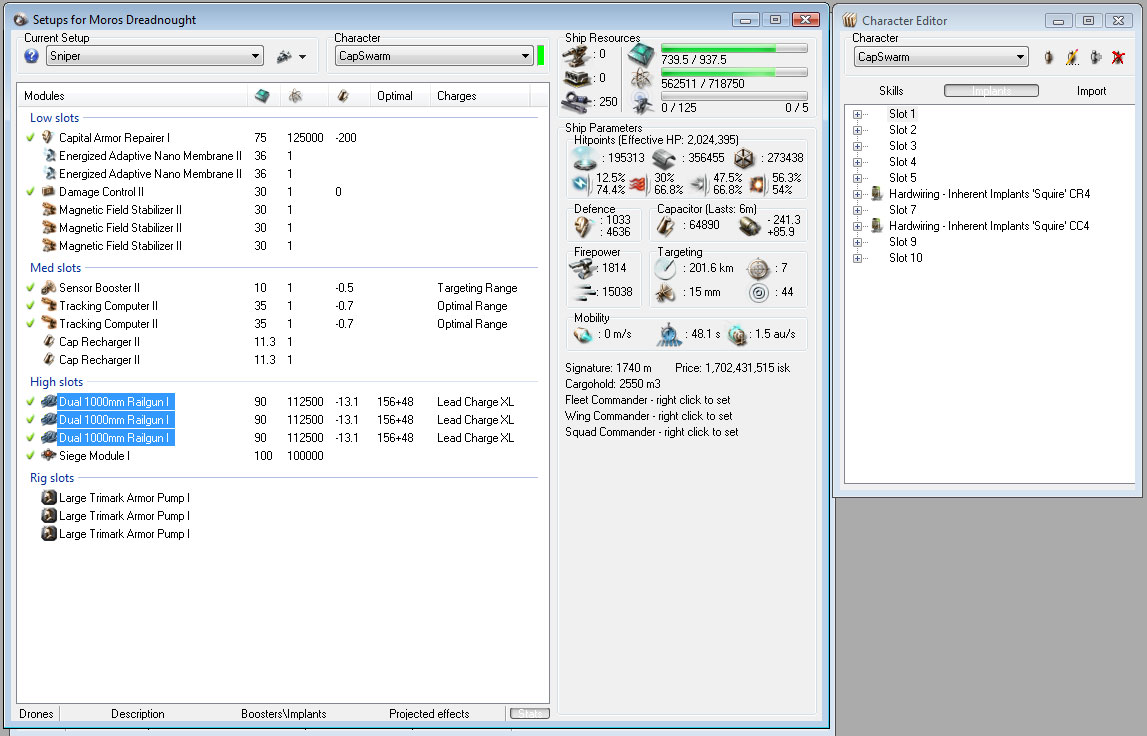Screen dimensions: 1147x736
Task: Click the calibration icon showing 250
Action: 576,102
